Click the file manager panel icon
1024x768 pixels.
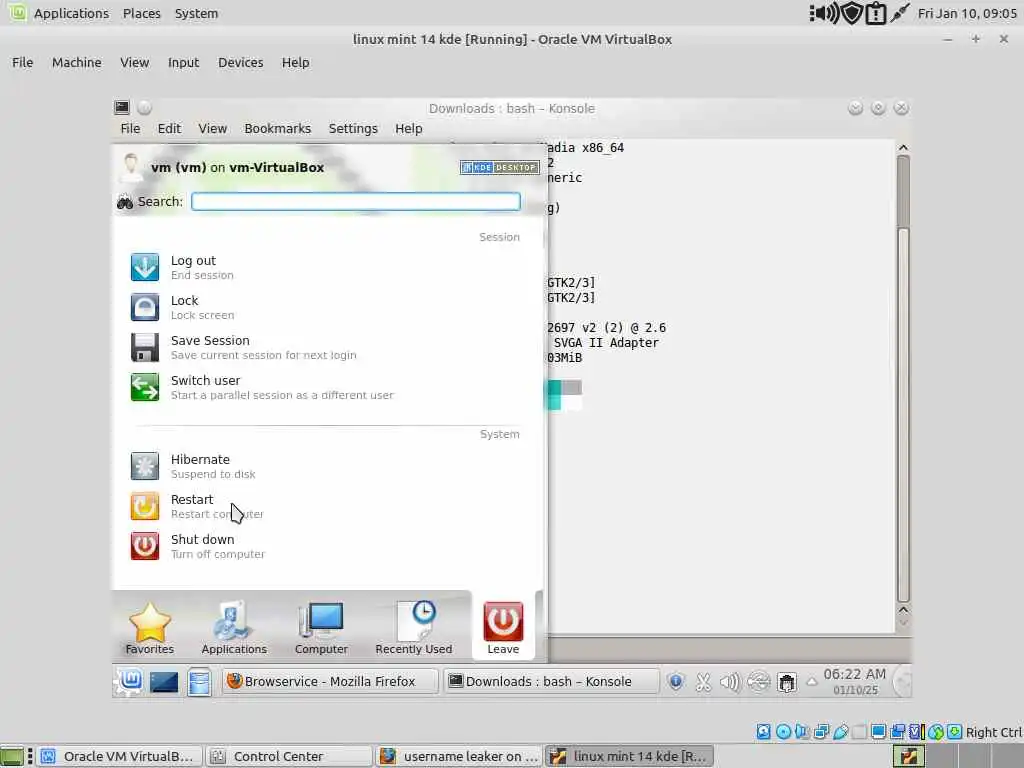199,682
